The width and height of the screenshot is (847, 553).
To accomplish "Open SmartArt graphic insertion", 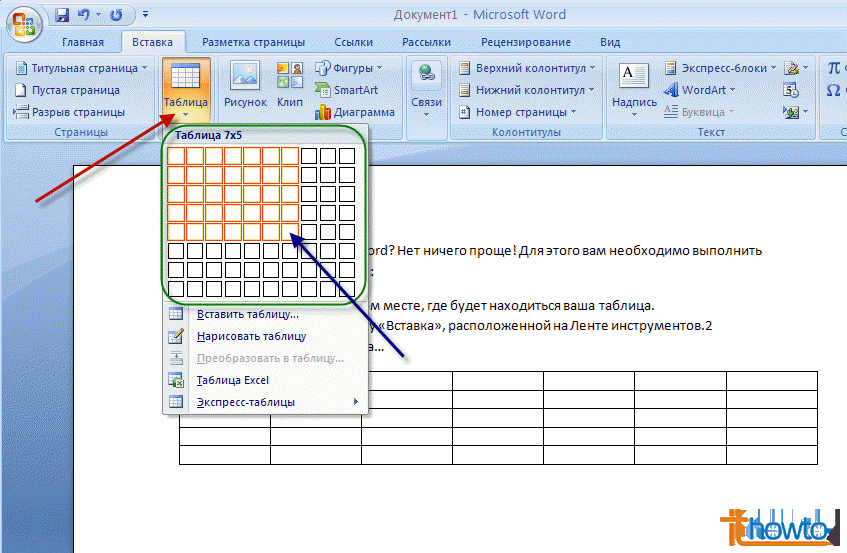I will [346, 90].
